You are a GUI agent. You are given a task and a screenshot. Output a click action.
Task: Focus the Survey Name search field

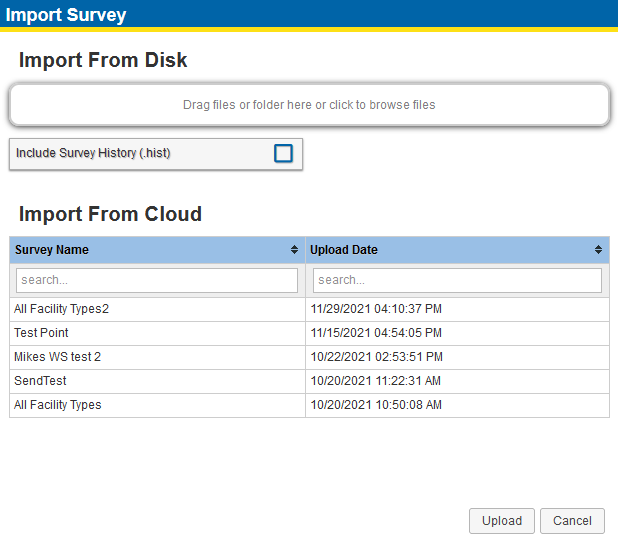157,280
